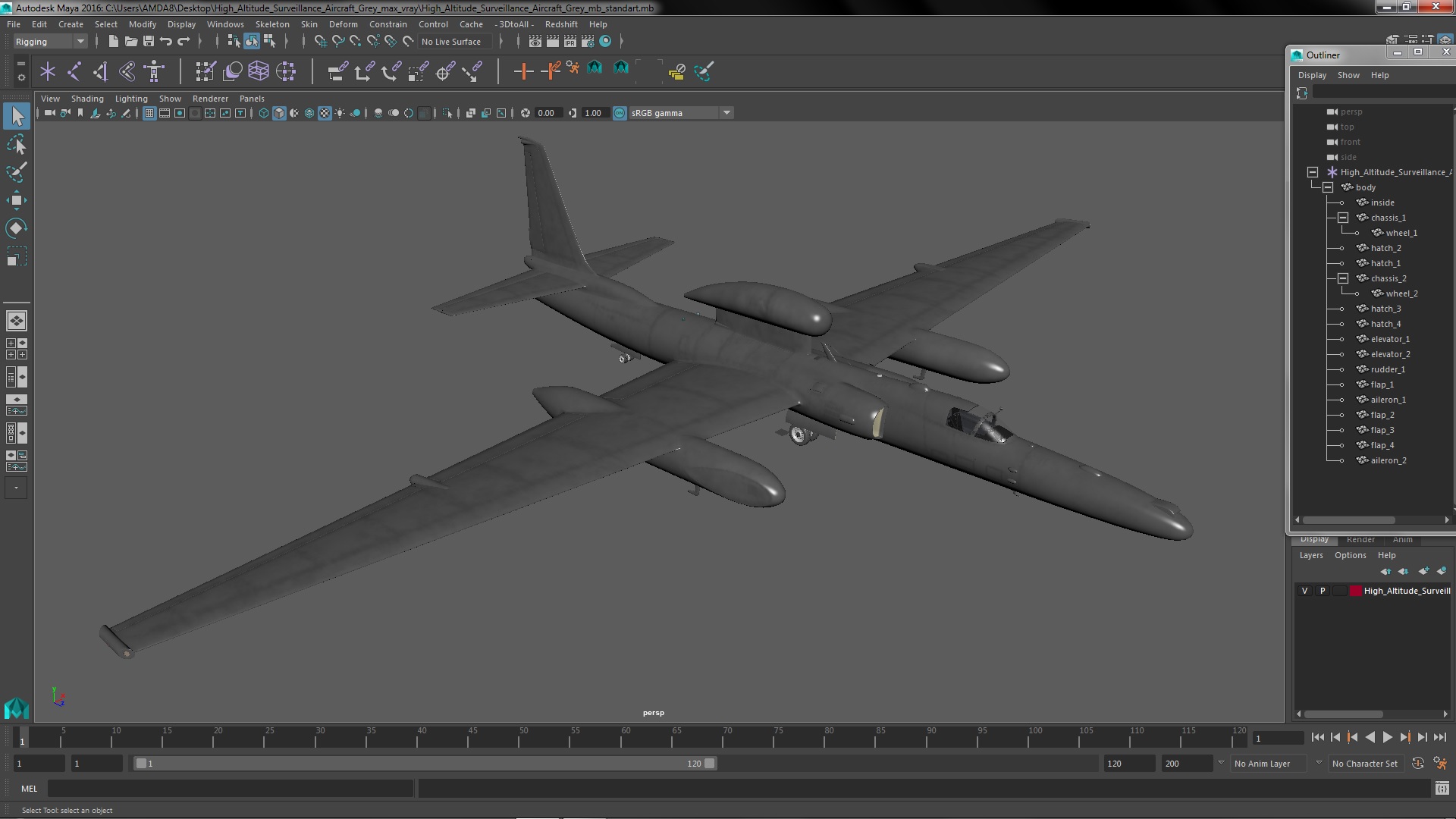Open the No Character Set dropdown

[1365, 764]
